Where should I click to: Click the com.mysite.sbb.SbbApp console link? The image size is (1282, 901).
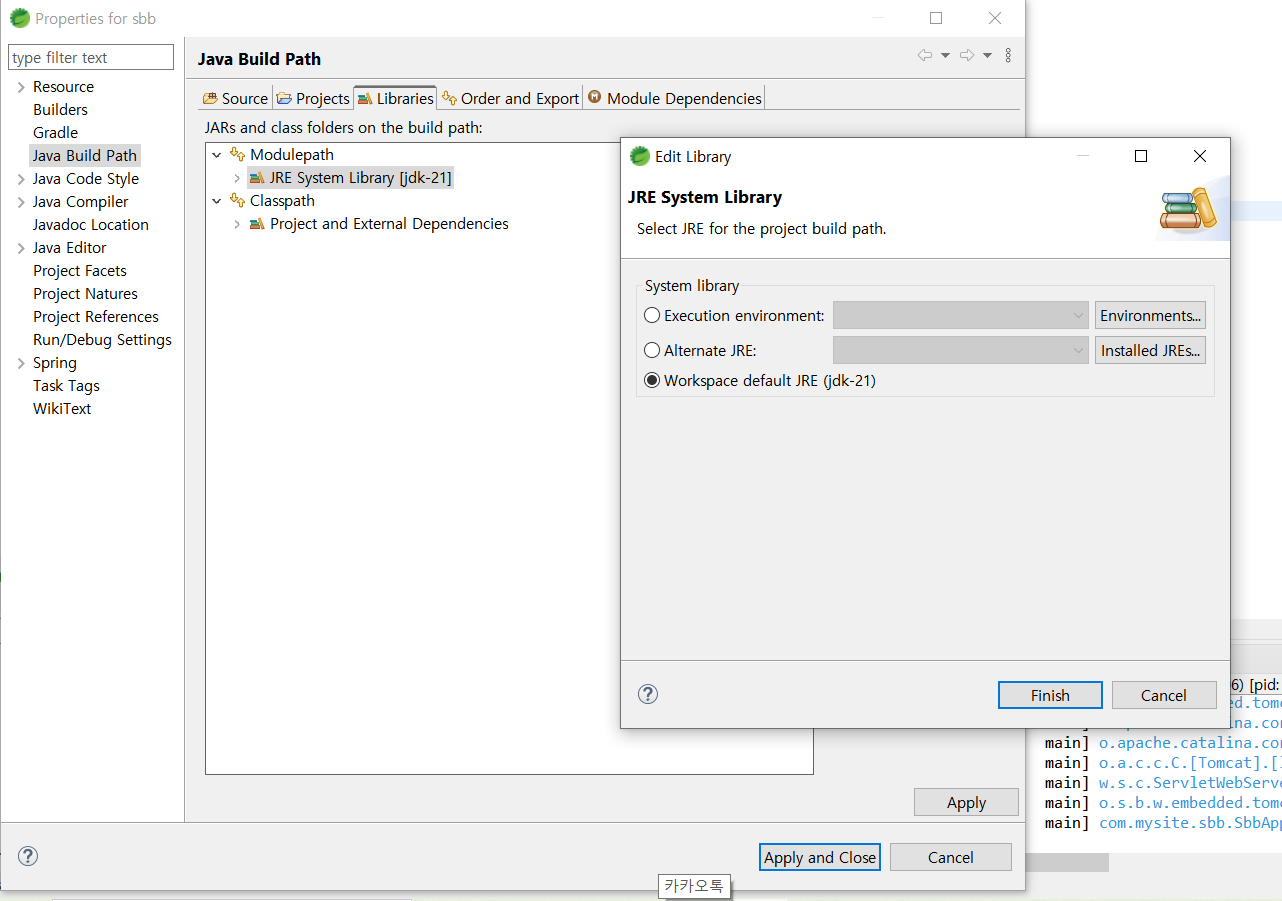[1190, 822]
